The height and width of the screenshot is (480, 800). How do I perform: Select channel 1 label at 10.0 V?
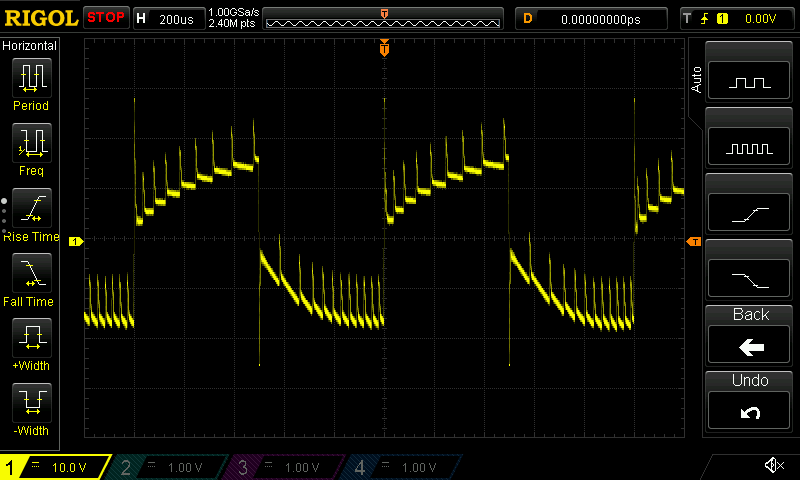[55, 467]
